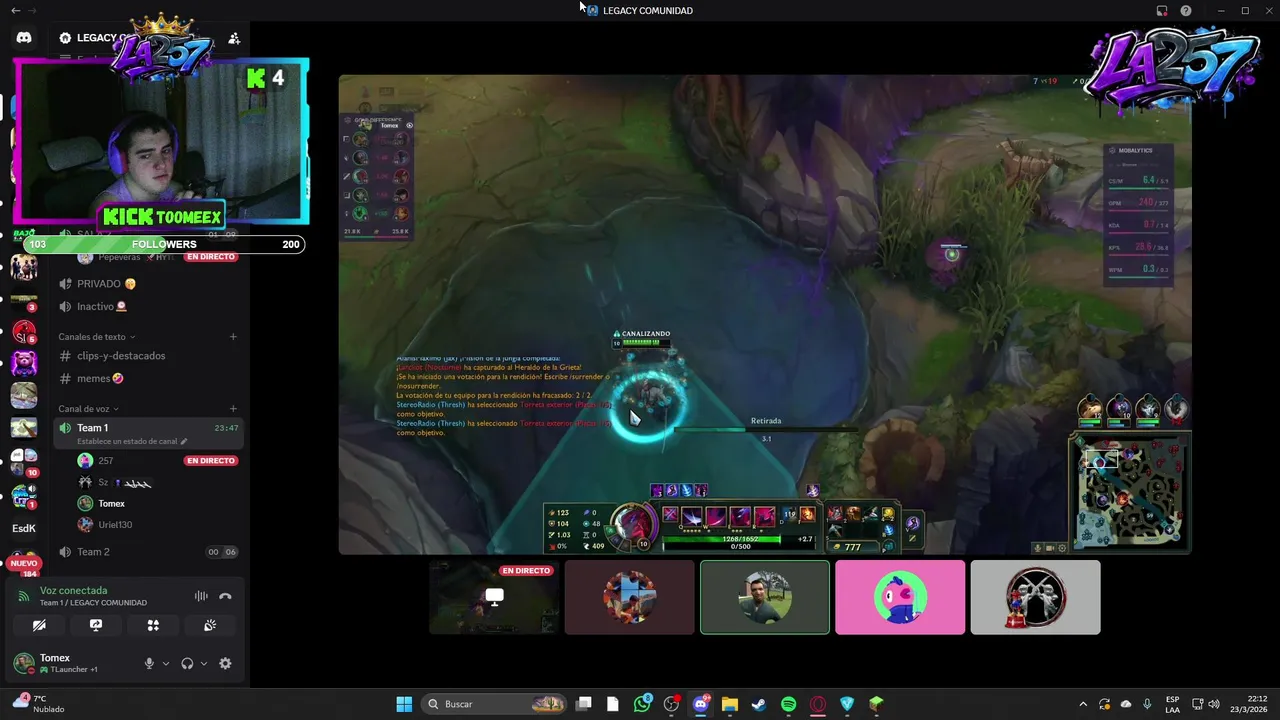Open ESP LAA keyboard language switcher
The image size is (1280, 720).
(1172, 704)
